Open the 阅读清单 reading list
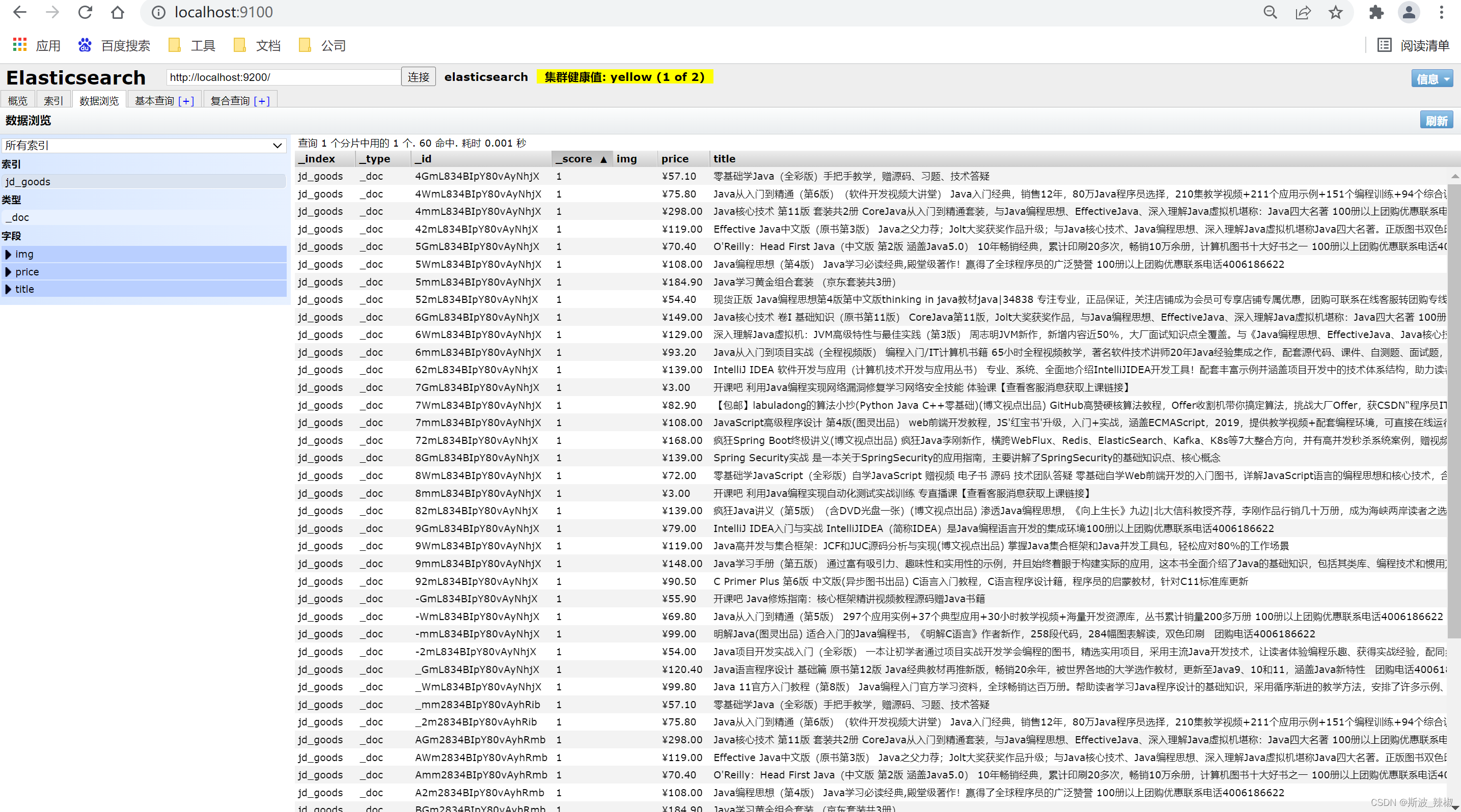 click(1413, 45)
